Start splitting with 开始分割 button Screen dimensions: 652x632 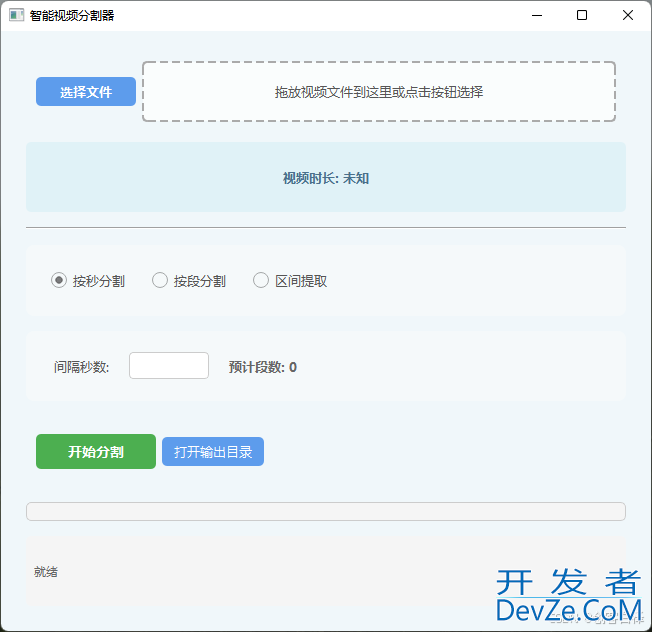tap(96, 452)
